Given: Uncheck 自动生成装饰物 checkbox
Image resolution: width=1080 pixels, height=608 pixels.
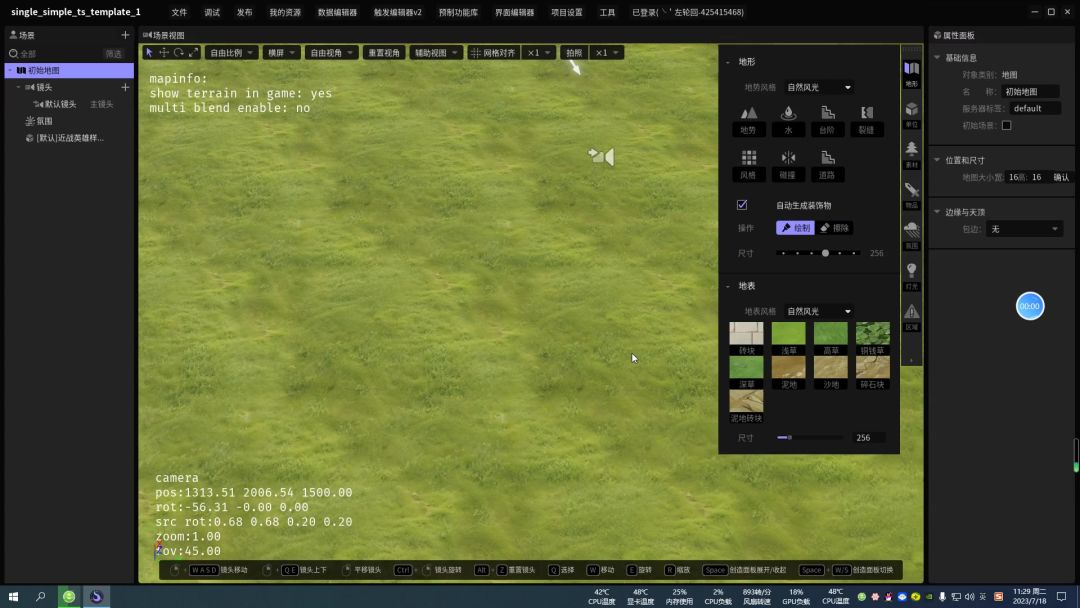Looking at the screenshot, I should pos(742,205).
